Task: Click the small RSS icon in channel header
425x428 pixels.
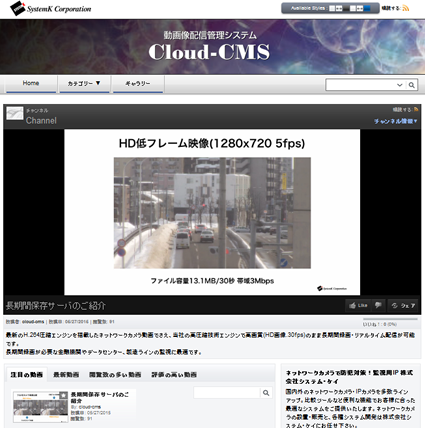Action: point(416,109)
